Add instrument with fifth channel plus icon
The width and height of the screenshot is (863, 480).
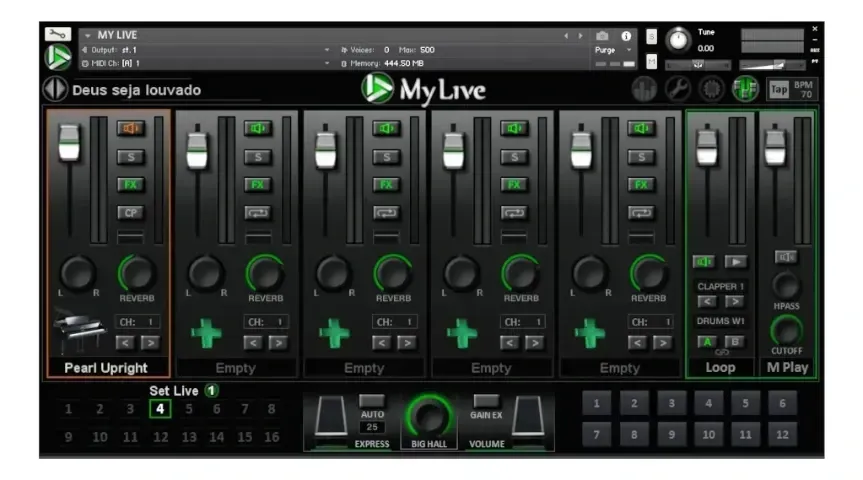pyautogui.click(x=589, y=334)
